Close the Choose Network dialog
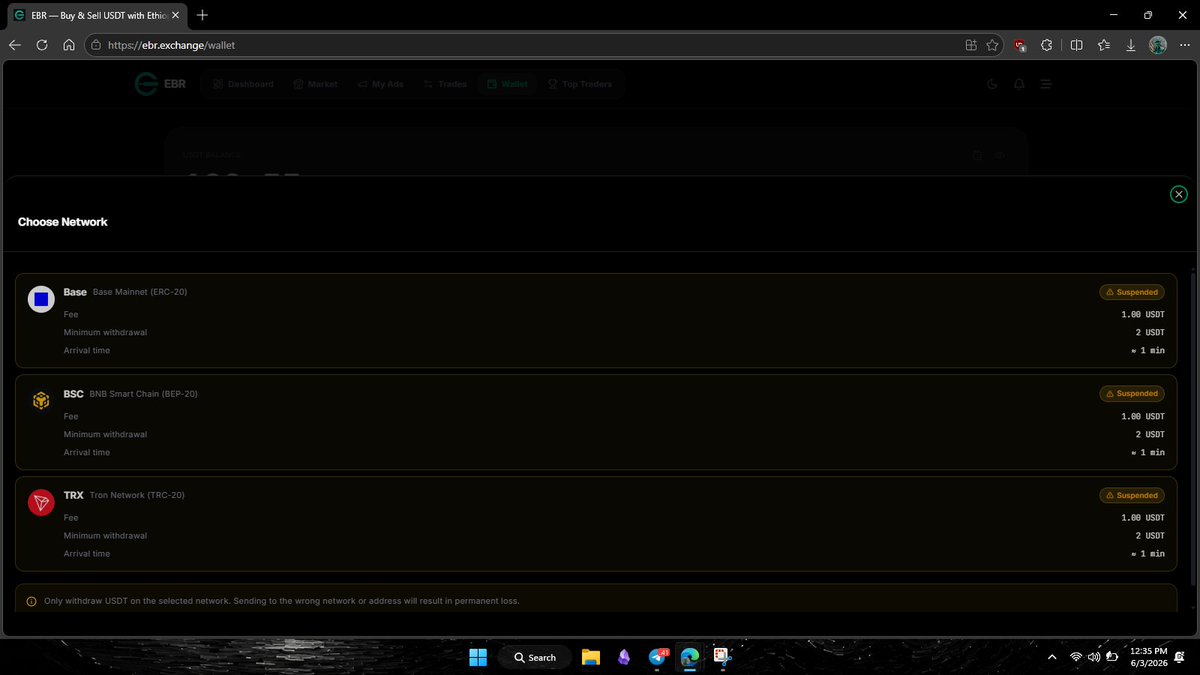Image resolution: width=1200 pixels, height=675 pixels. (x=1179, y=194)
